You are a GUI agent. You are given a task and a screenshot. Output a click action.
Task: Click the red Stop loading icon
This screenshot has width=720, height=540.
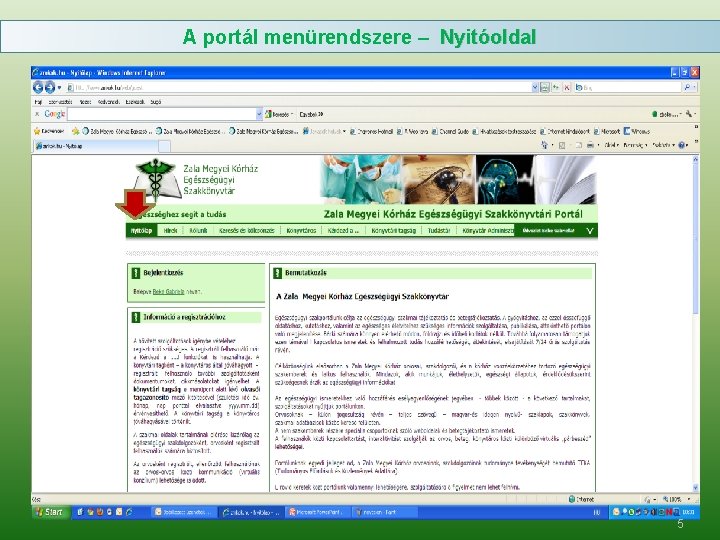[567, 87]
